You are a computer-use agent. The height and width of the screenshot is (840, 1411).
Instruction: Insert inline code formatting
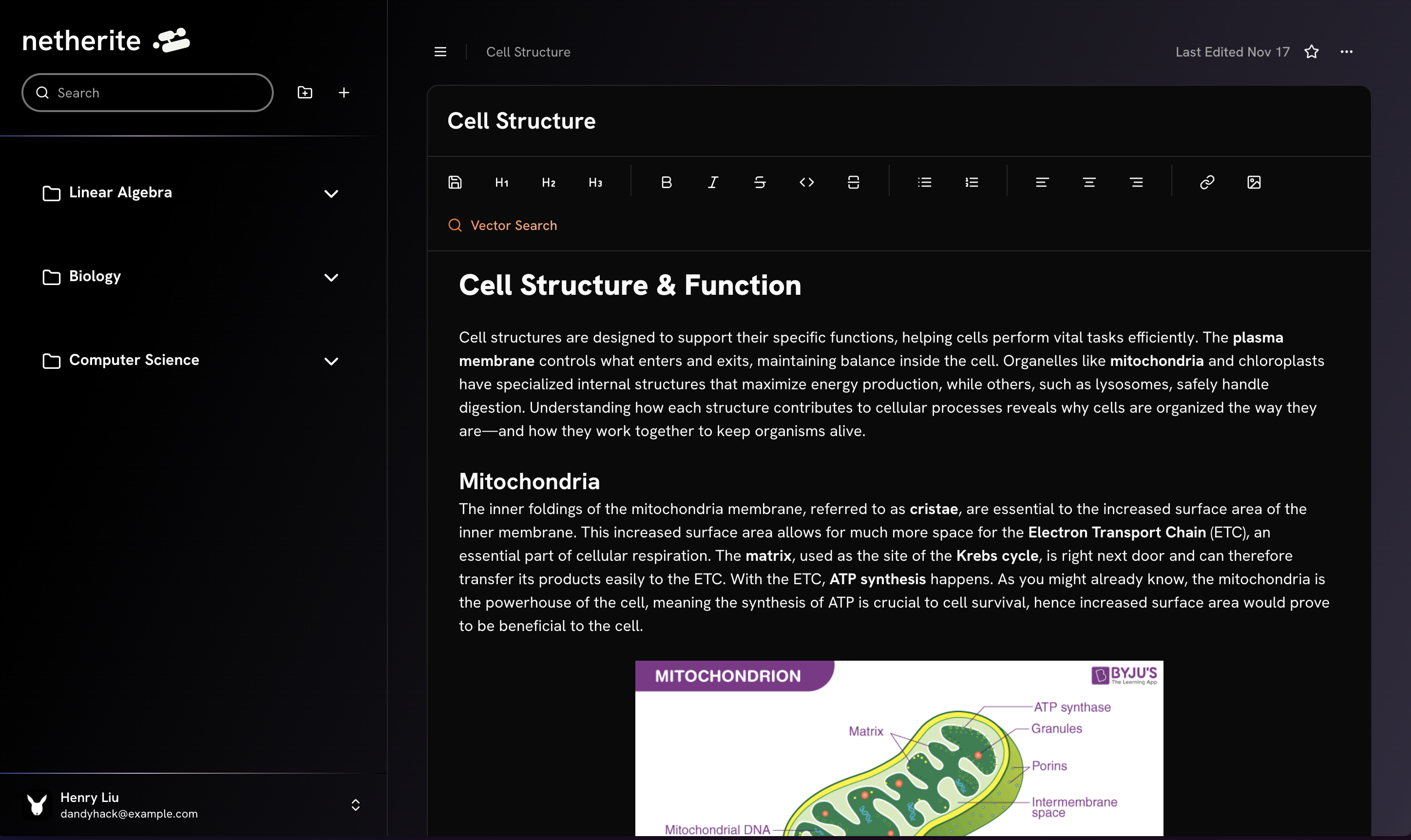pyautogui.click(x=806, y=182)
